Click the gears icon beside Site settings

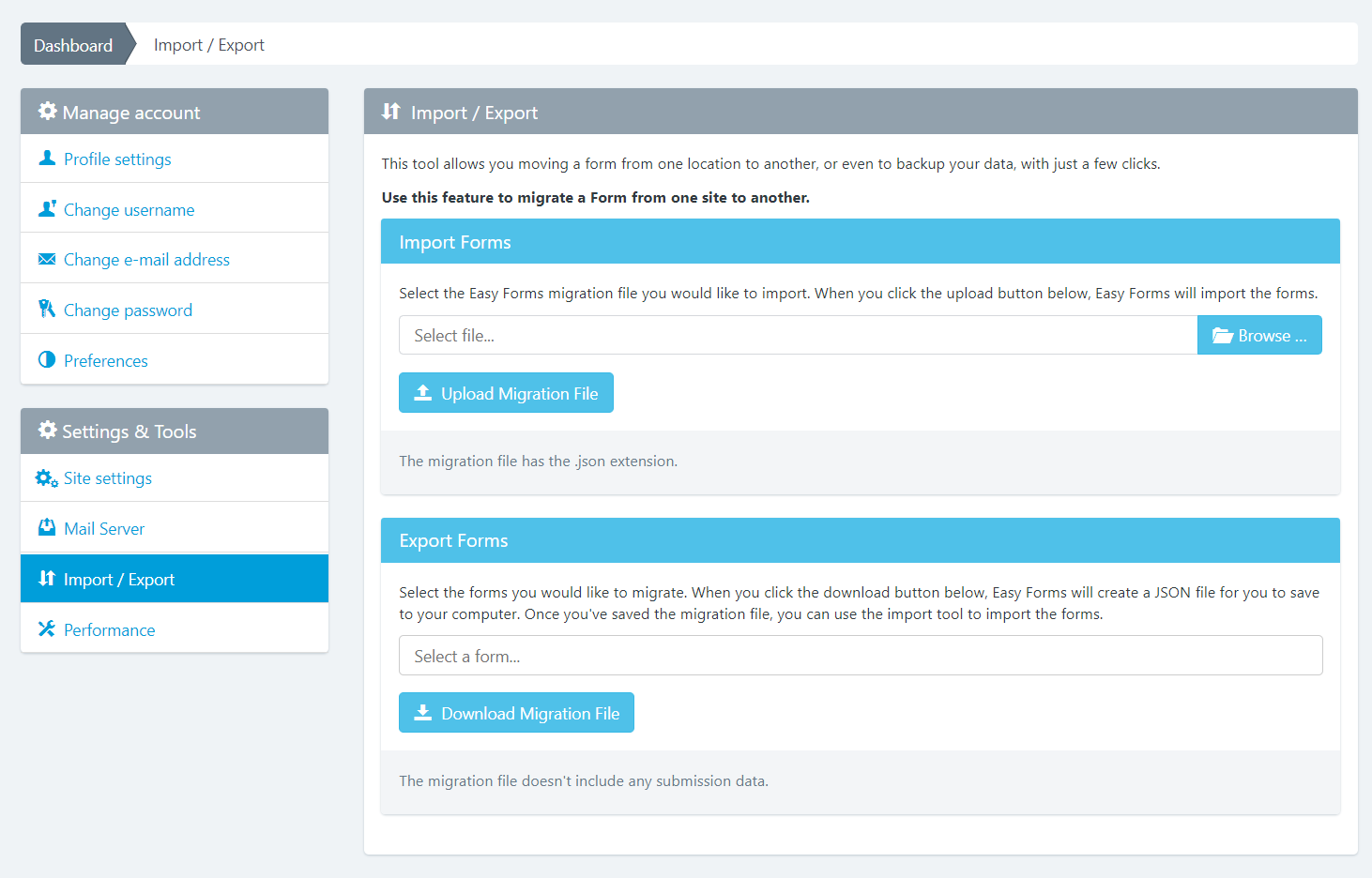coord(47,478)
